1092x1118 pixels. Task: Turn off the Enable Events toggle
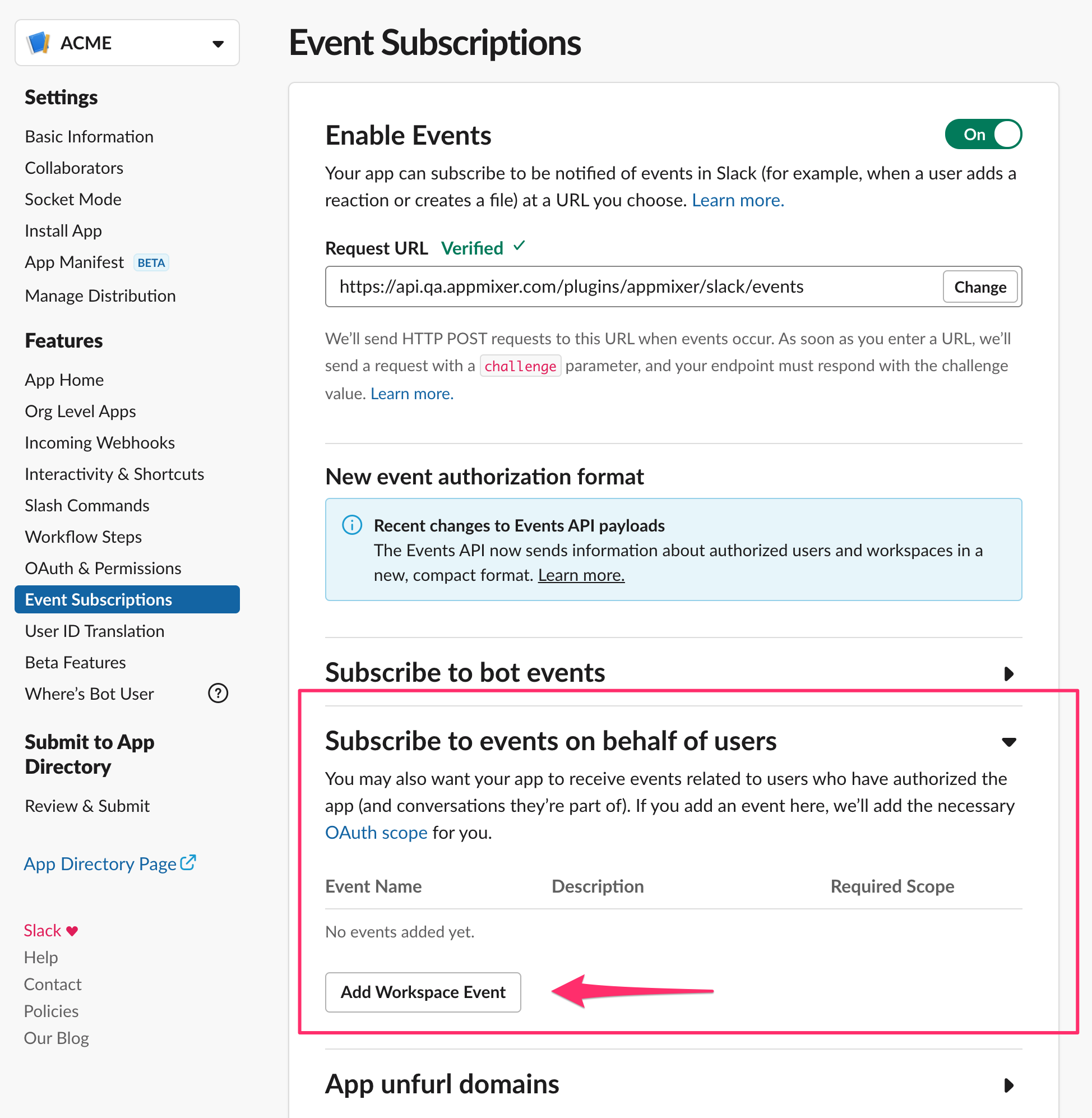[983, 135]
